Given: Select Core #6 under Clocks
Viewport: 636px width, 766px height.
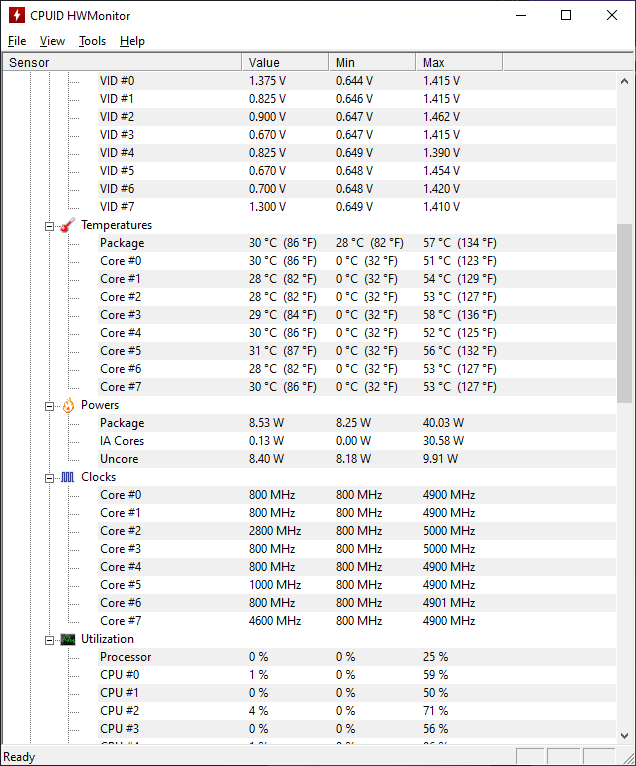Looking at the screenshot, I should (357, 603).
